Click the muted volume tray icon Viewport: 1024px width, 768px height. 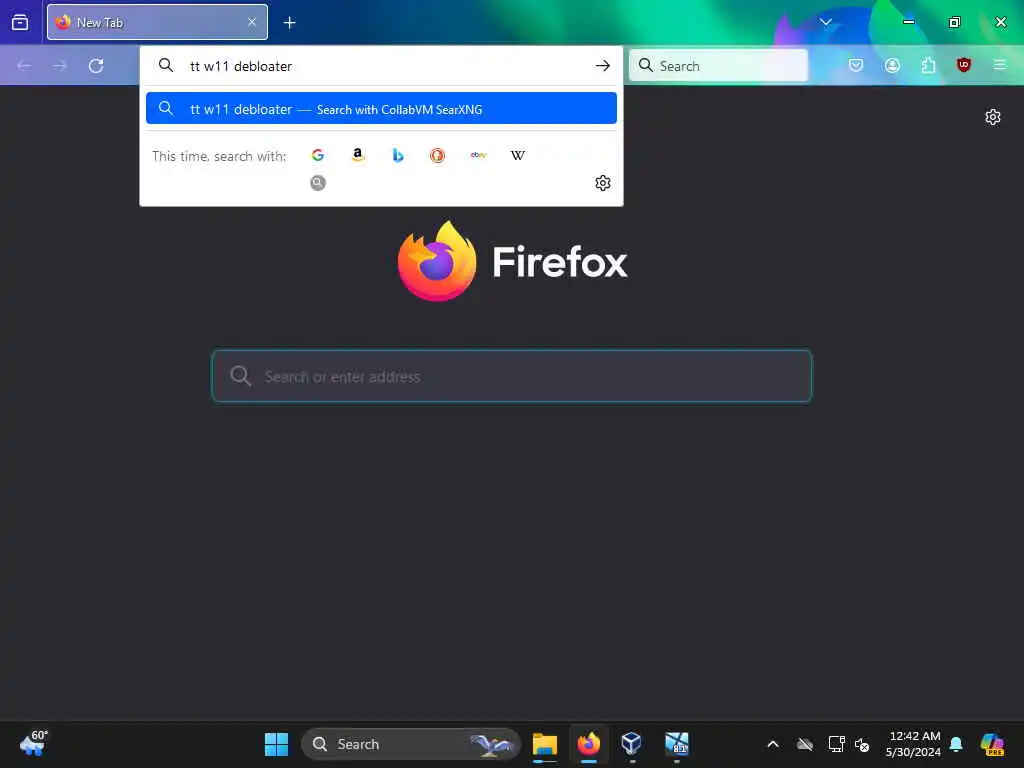point(862,744)
